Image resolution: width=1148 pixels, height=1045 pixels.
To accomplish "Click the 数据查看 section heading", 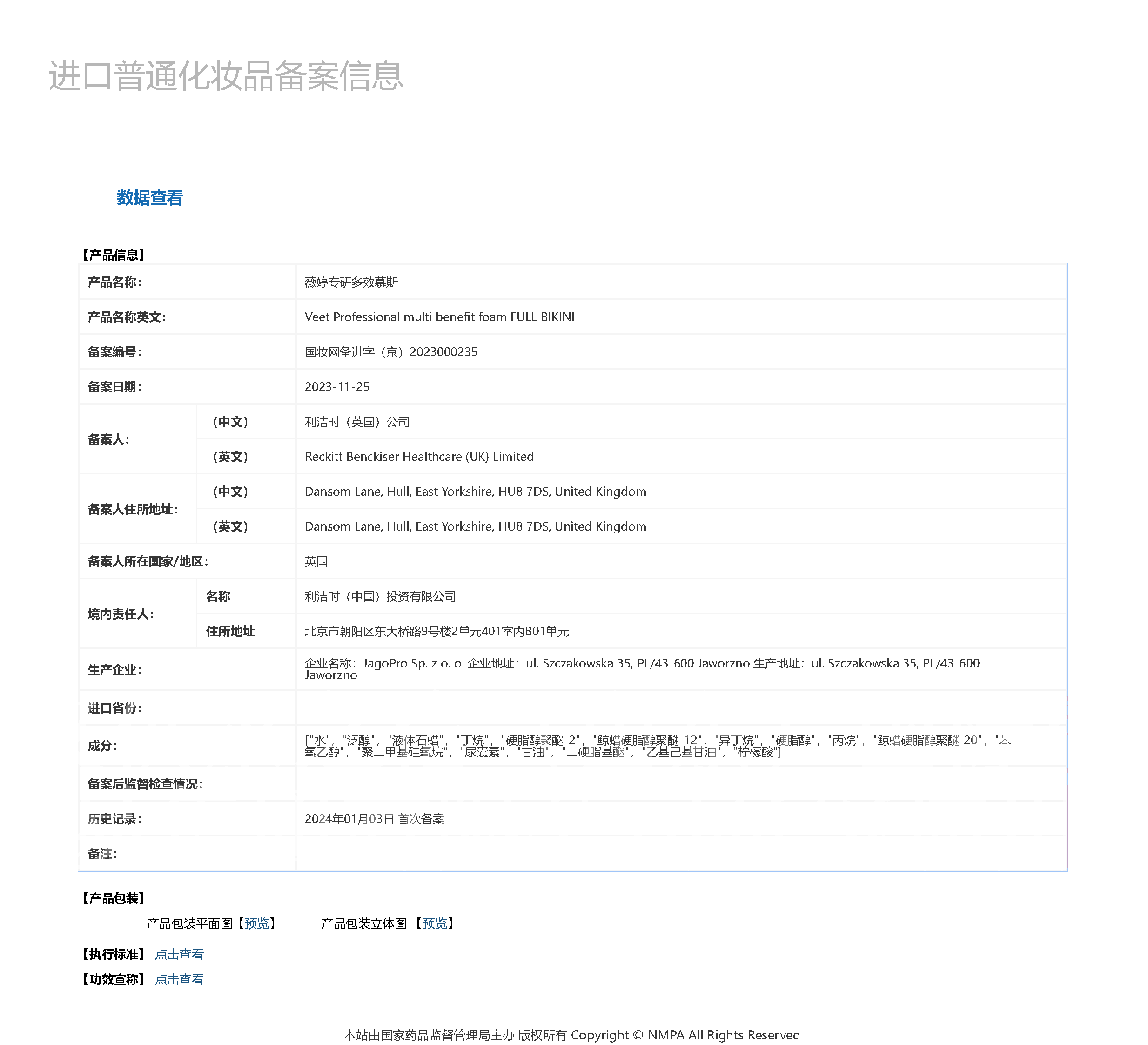I will point(150,198).
